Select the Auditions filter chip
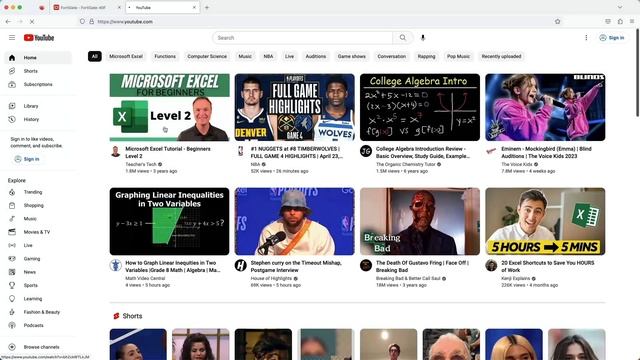The image size is (640, 360). pyautogui.click(x=316, y=56)
